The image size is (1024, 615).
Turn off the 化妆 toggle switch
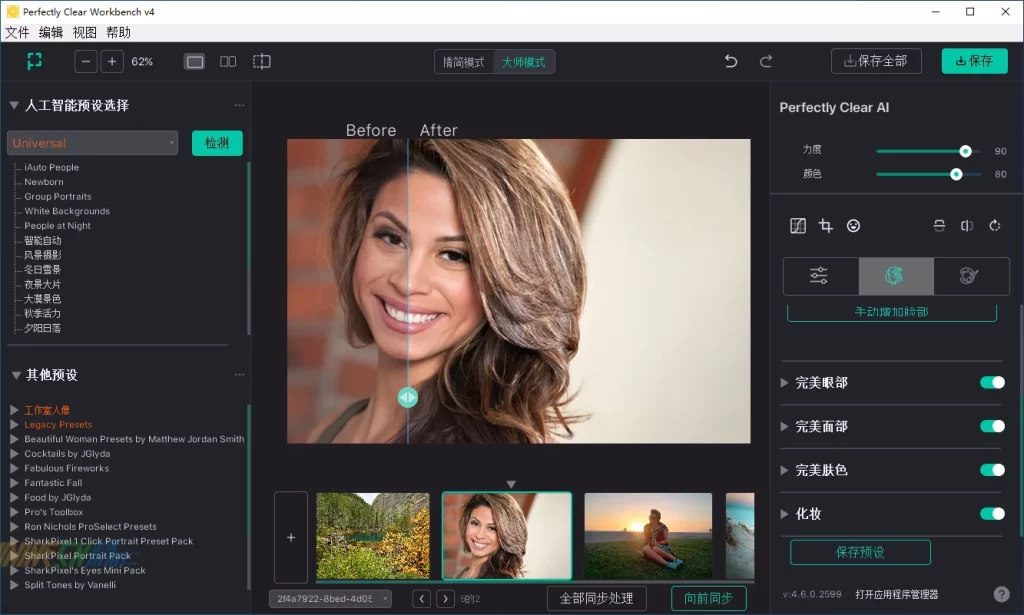tap(992, 514)
